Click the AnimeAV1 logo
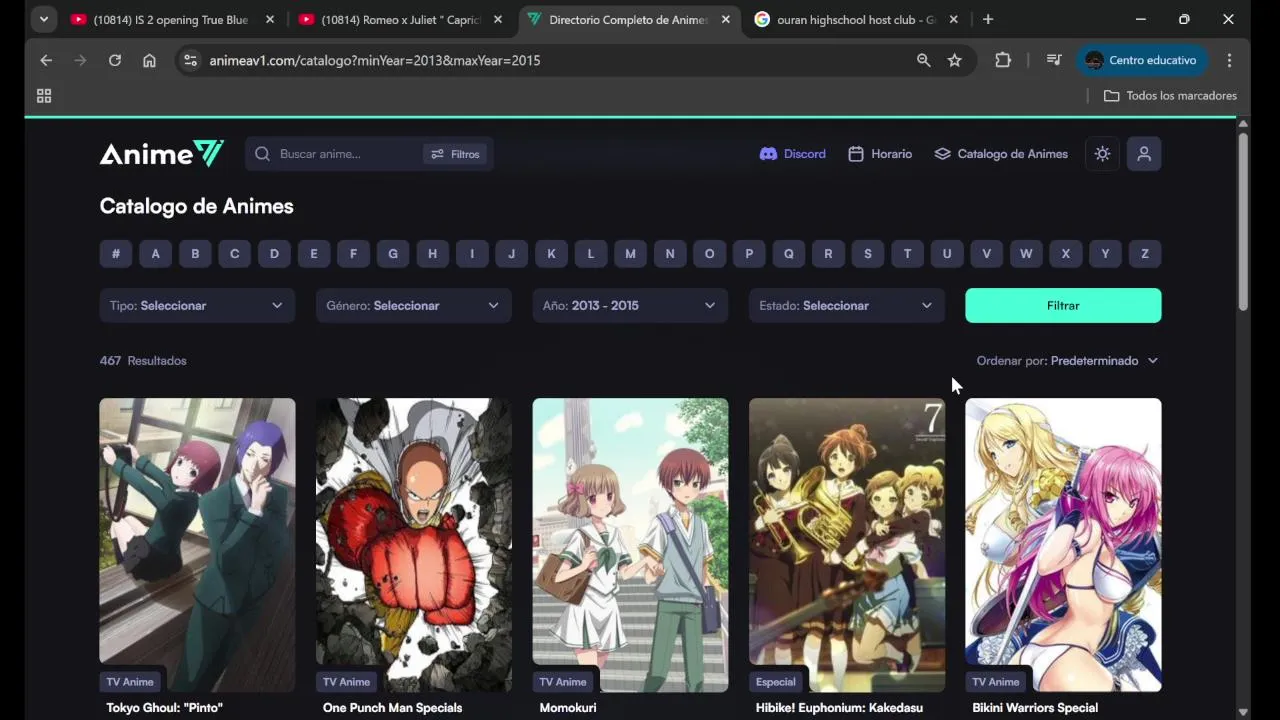 pos(162,154)
